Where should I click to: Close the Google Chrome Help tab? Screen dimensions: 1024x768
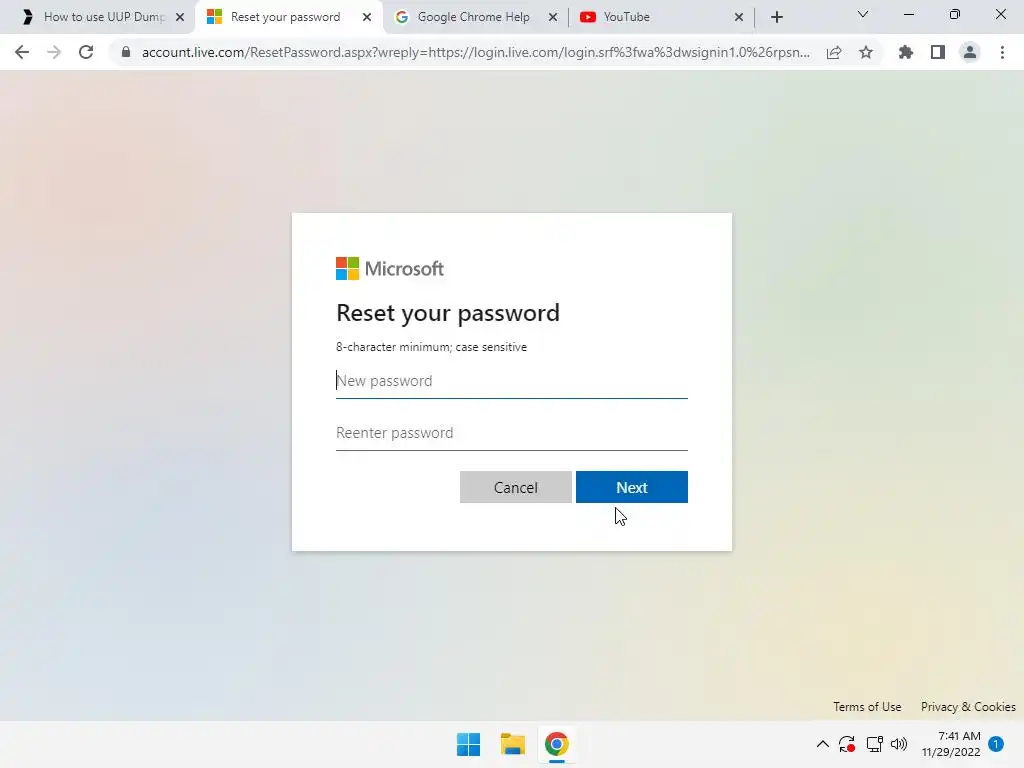pyautogui.click(x=553, y=17)
